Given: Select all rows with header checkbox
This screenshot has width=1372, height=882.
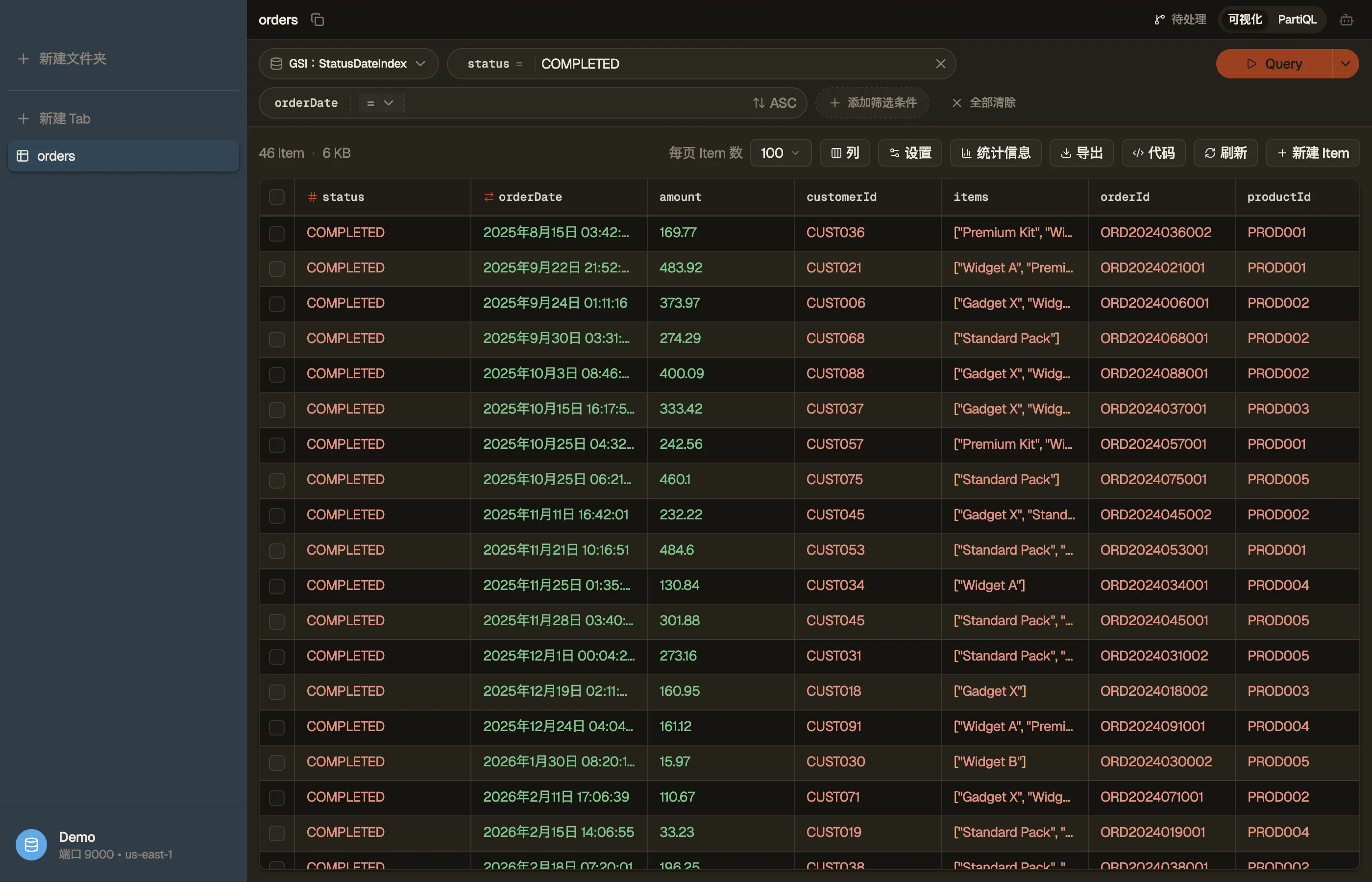Looking at the screenshot, I should coord(276,197).
